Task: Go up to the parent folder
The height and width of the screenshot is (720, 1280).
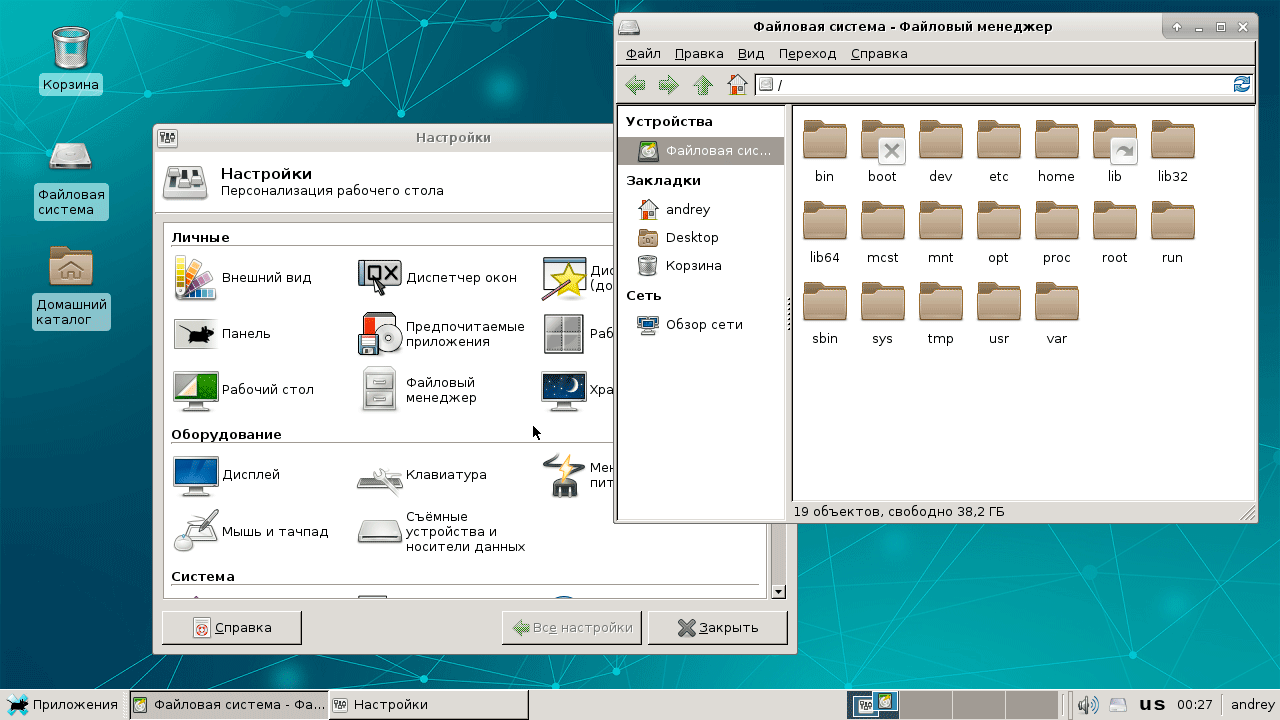Action: coord(703,85)
